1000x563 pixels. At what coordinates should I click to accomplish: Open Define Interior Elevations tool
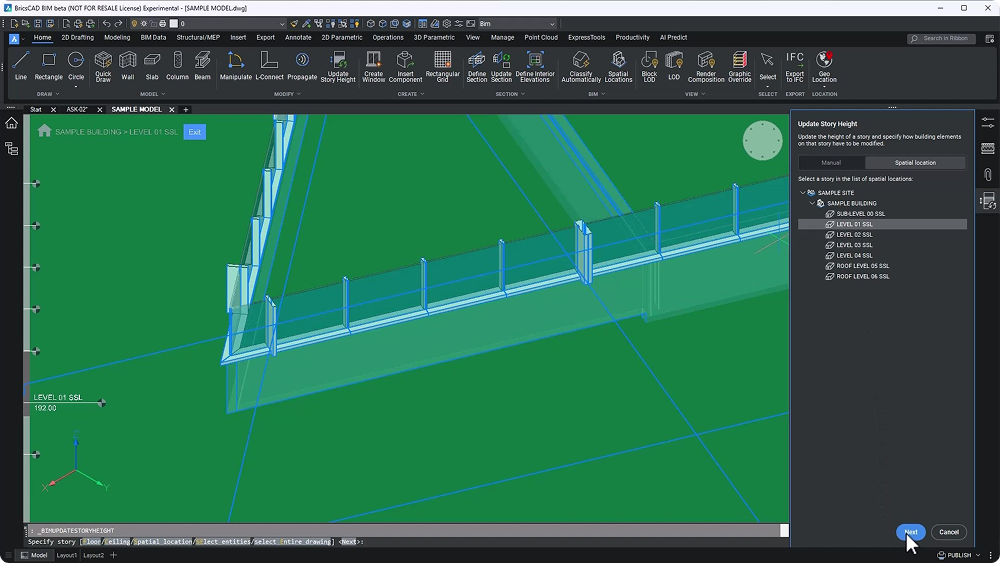[534, 66]
